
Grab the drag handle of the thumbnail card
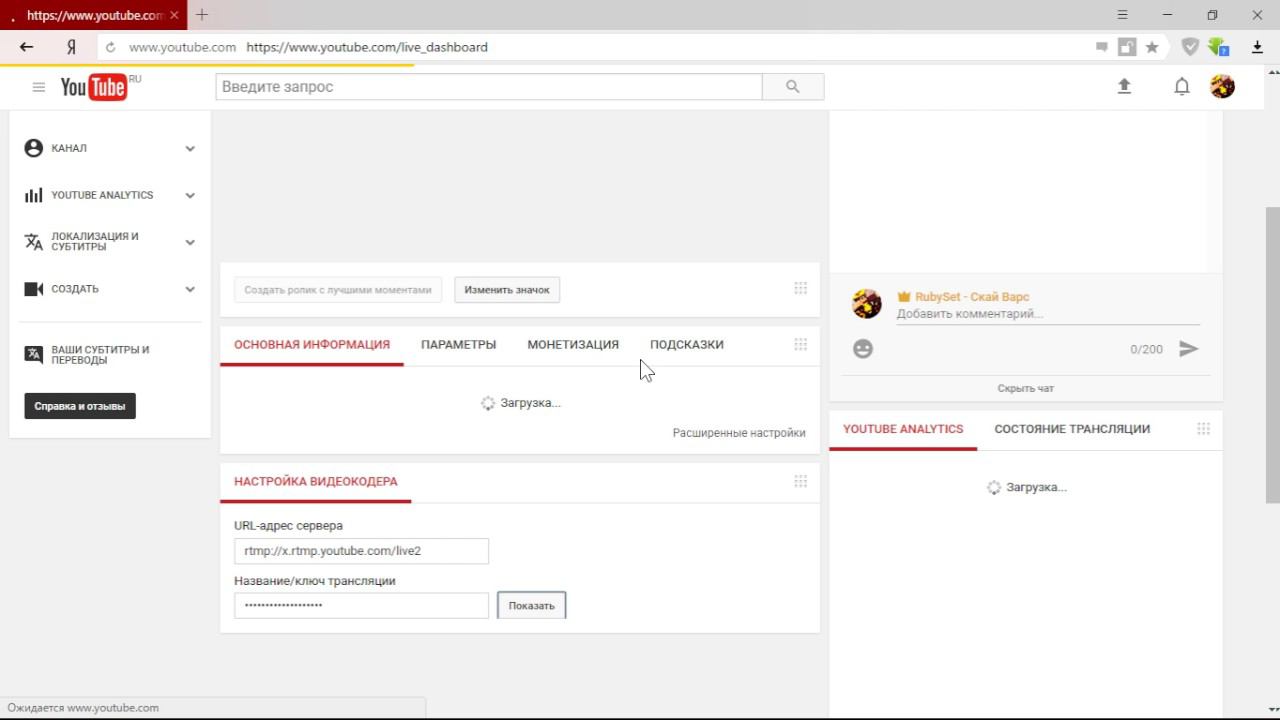pyautogui.click(x=800, y=288)
